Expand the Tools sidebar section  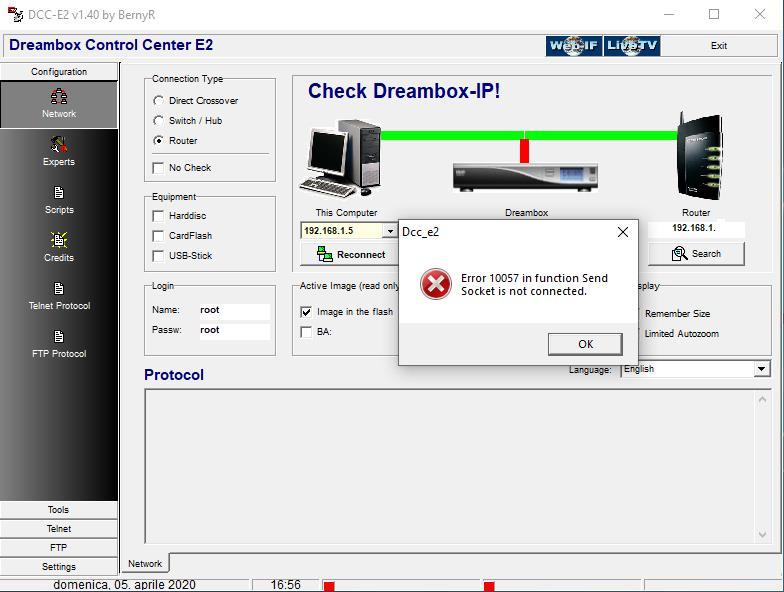(x=58, y=510)
